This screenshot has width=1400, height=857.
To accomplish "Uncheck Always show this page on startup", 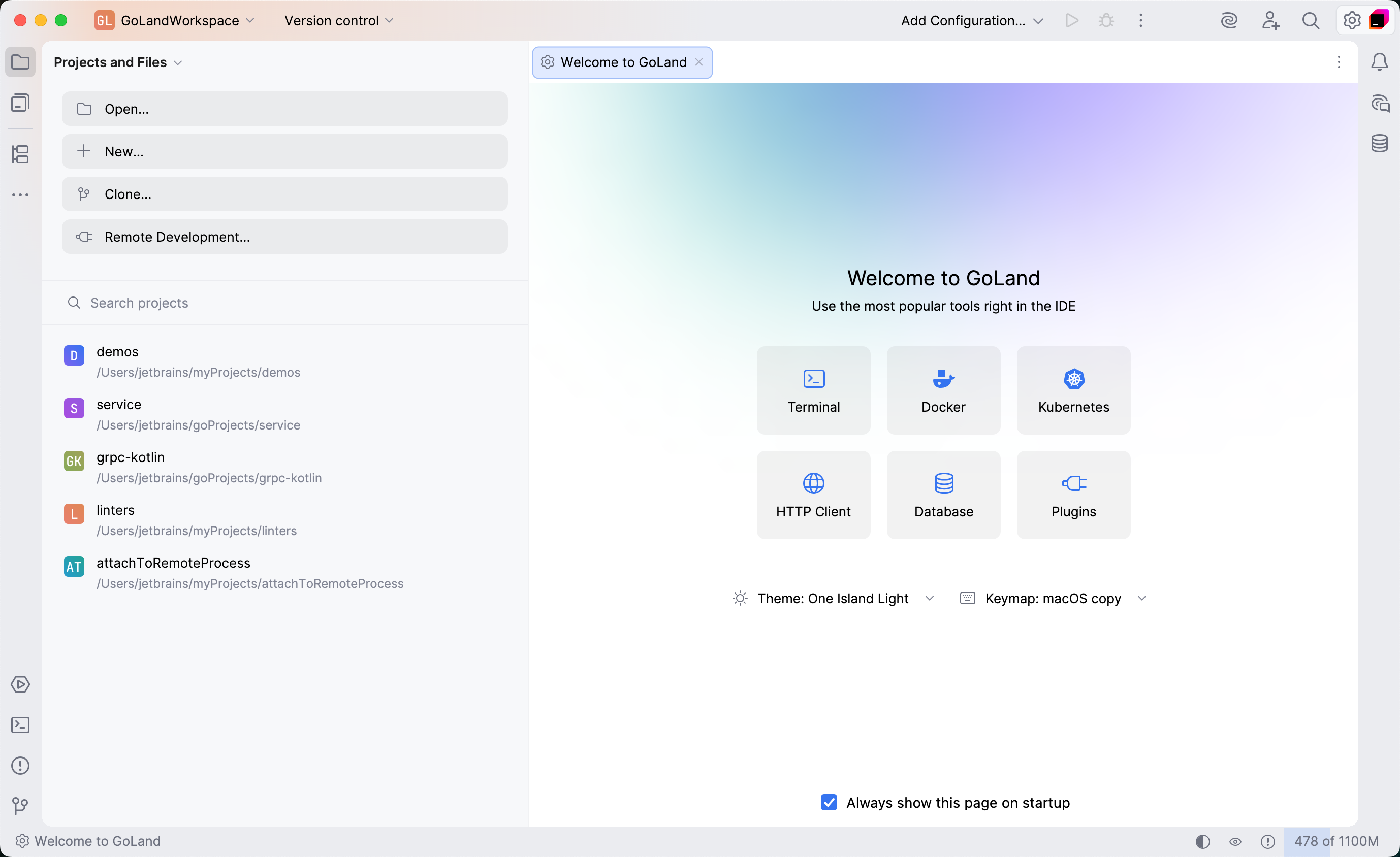I will (x=829, y=803).
